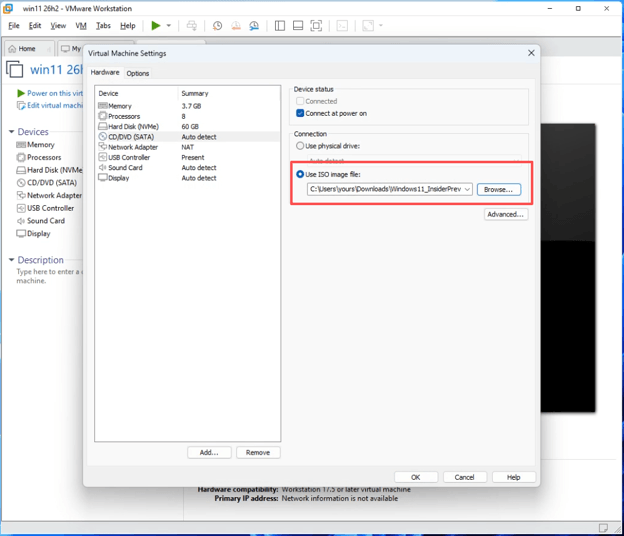Open the VM menu
This screenshot has width=624, height=536.
pyautogui.click(x=81, y=26)
